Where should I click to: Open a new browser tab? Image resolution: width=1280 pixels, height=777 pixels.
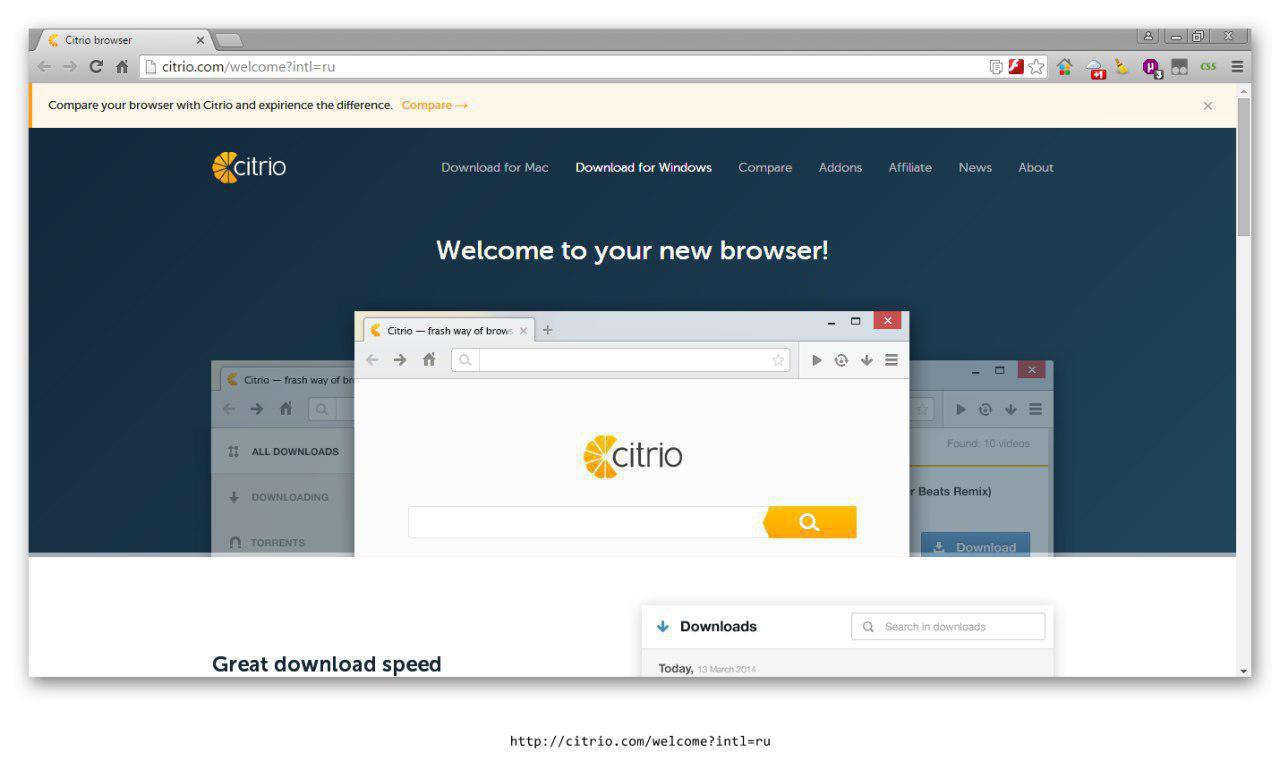coord(229,40)
